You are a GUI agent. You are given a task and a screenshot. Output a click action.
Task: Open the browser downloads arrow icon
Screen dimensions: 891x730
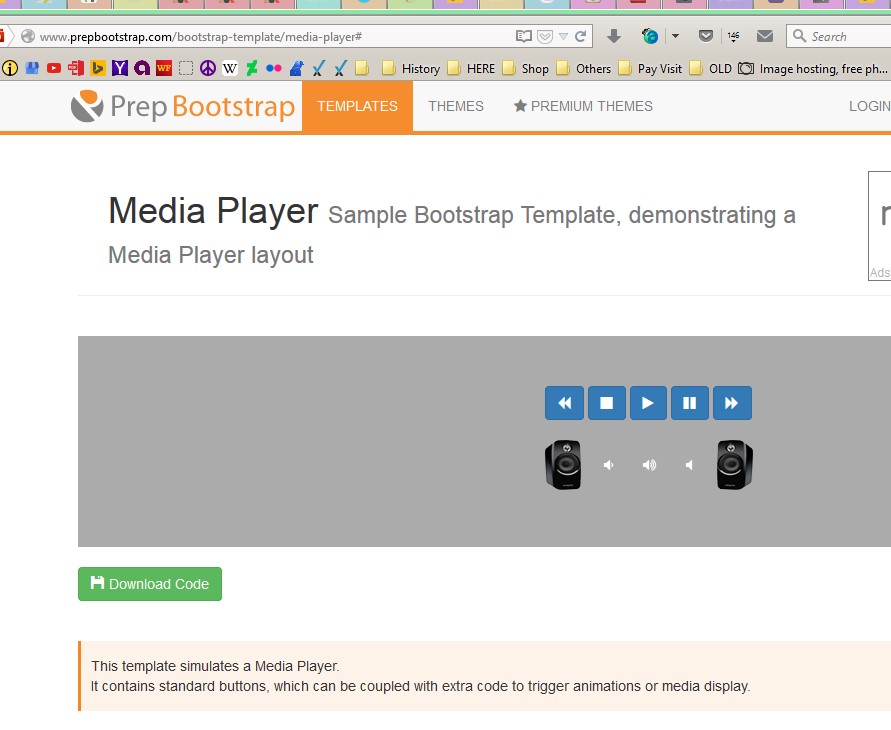[x=614, y=36]
